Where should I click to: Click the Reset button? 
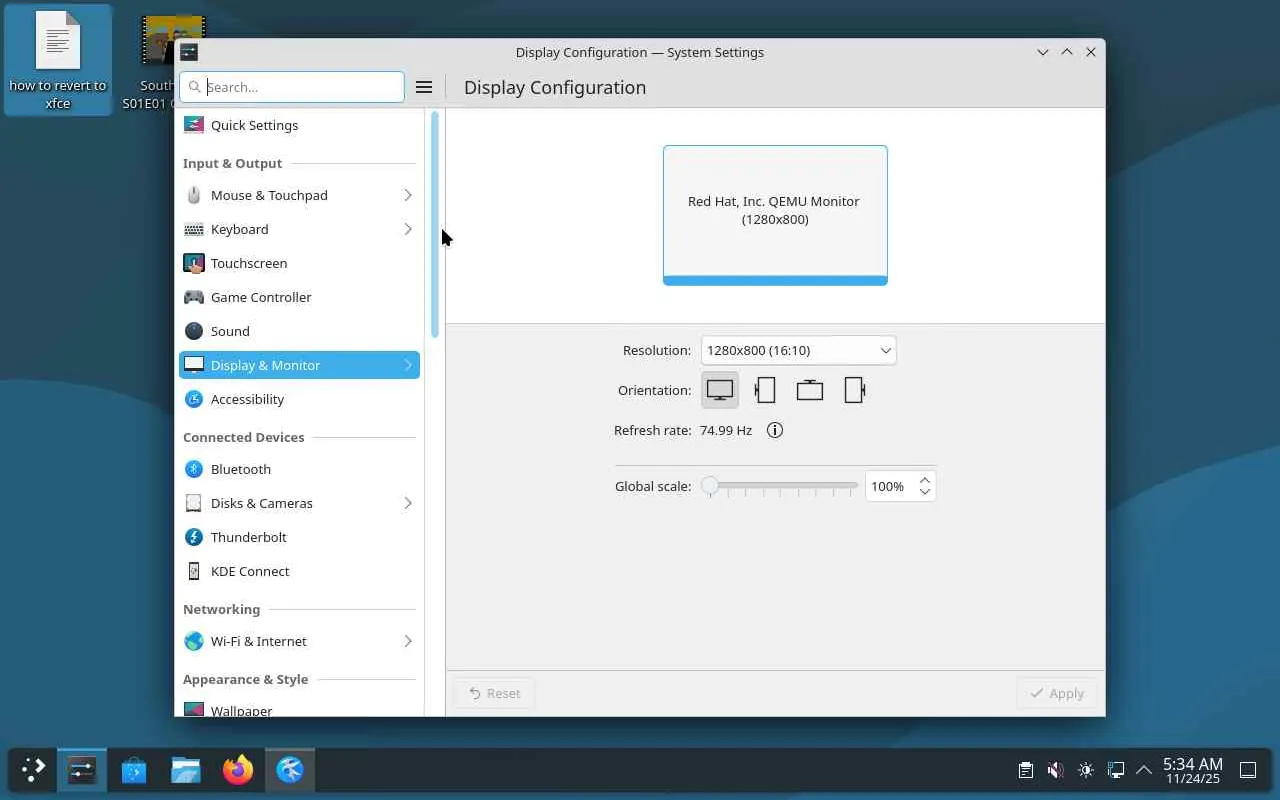495,693
